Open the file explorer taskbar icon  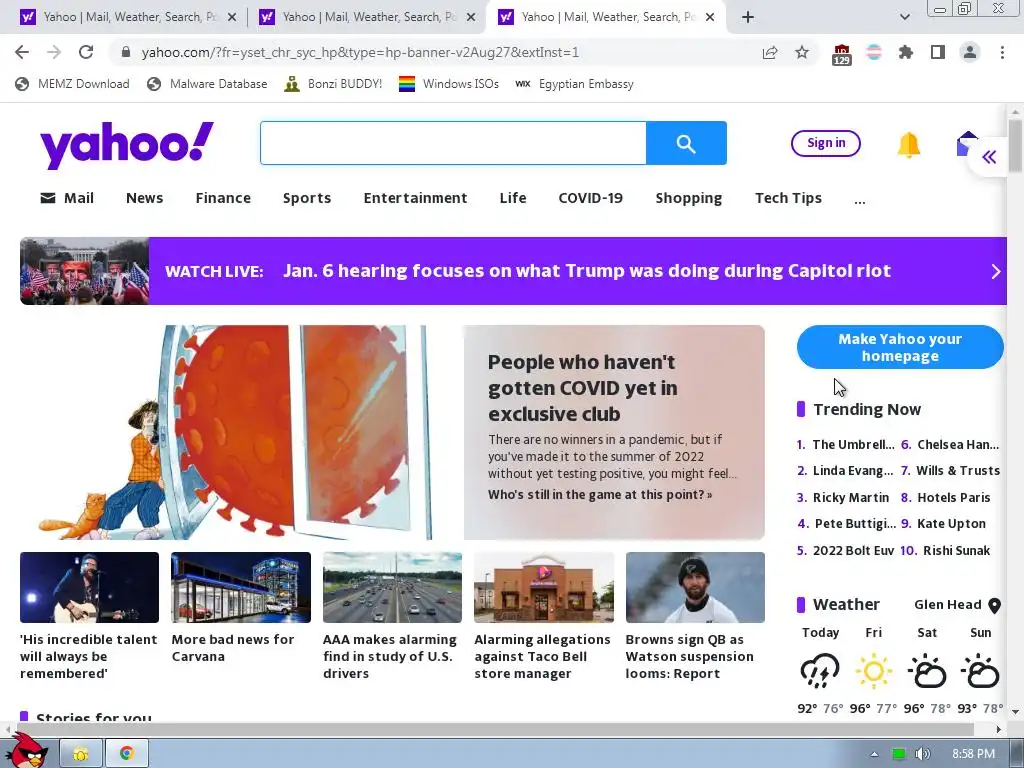click(x=81, y=753)
